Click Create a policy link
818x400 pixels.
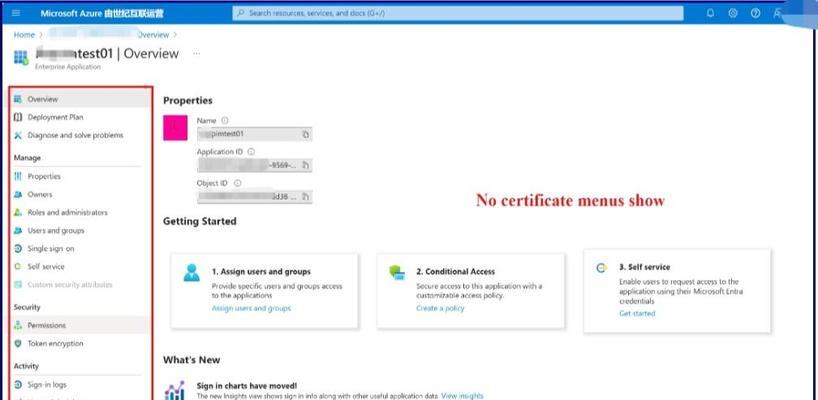click(x=440, y=308)
